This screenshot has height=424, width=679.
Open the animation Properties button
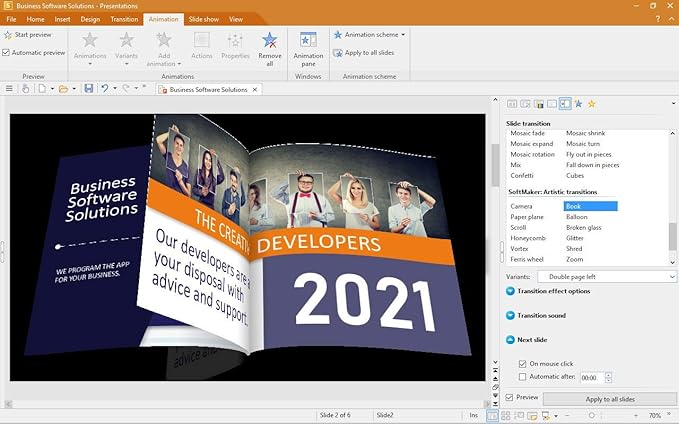point(235,46)
